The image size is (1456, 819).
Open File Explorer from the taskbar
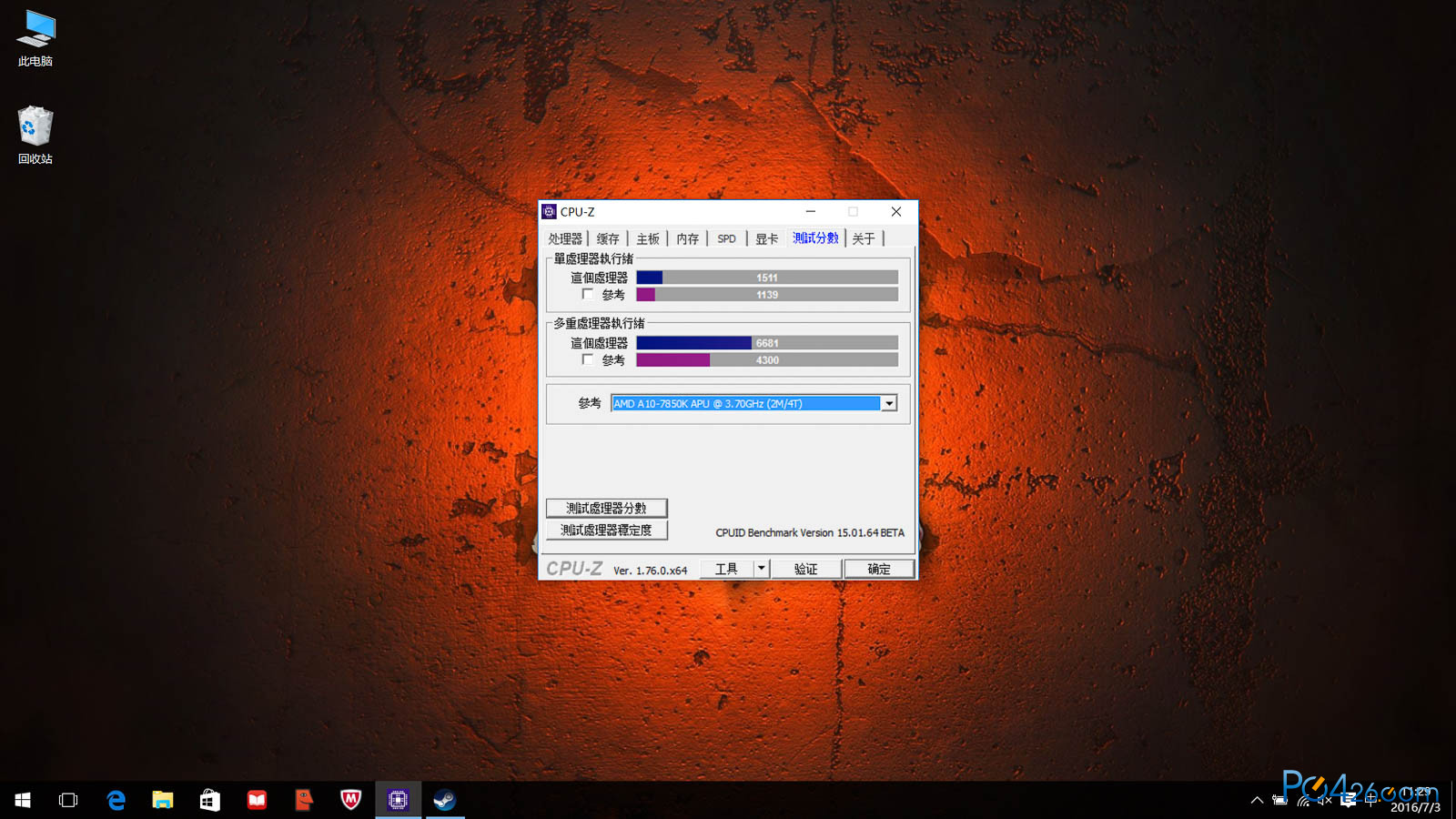tap(163, 800)
